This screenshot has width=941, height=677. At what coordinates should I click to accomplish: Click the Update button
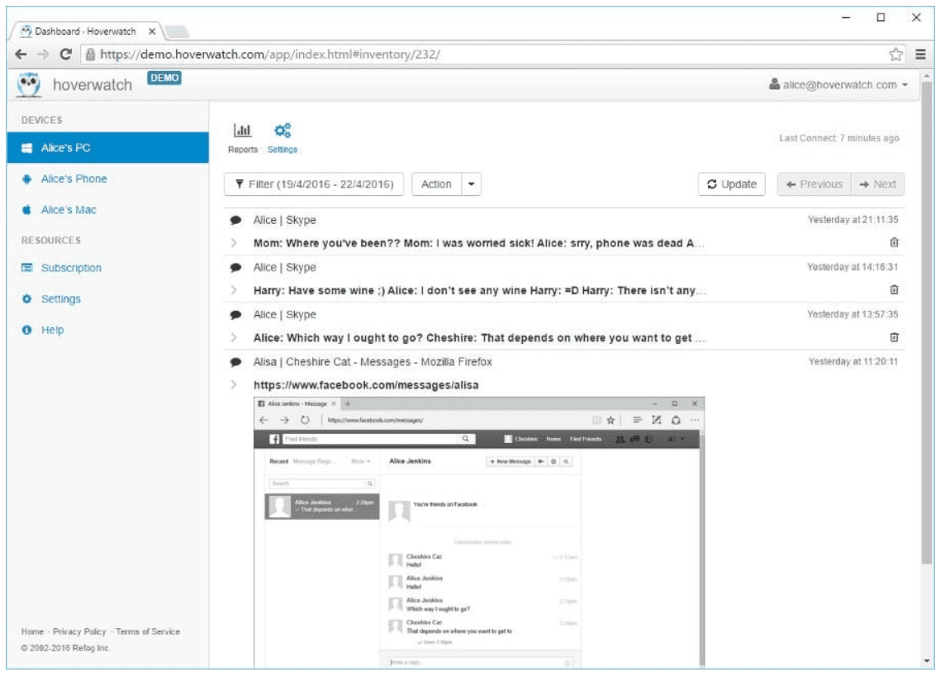click(732, 184)
